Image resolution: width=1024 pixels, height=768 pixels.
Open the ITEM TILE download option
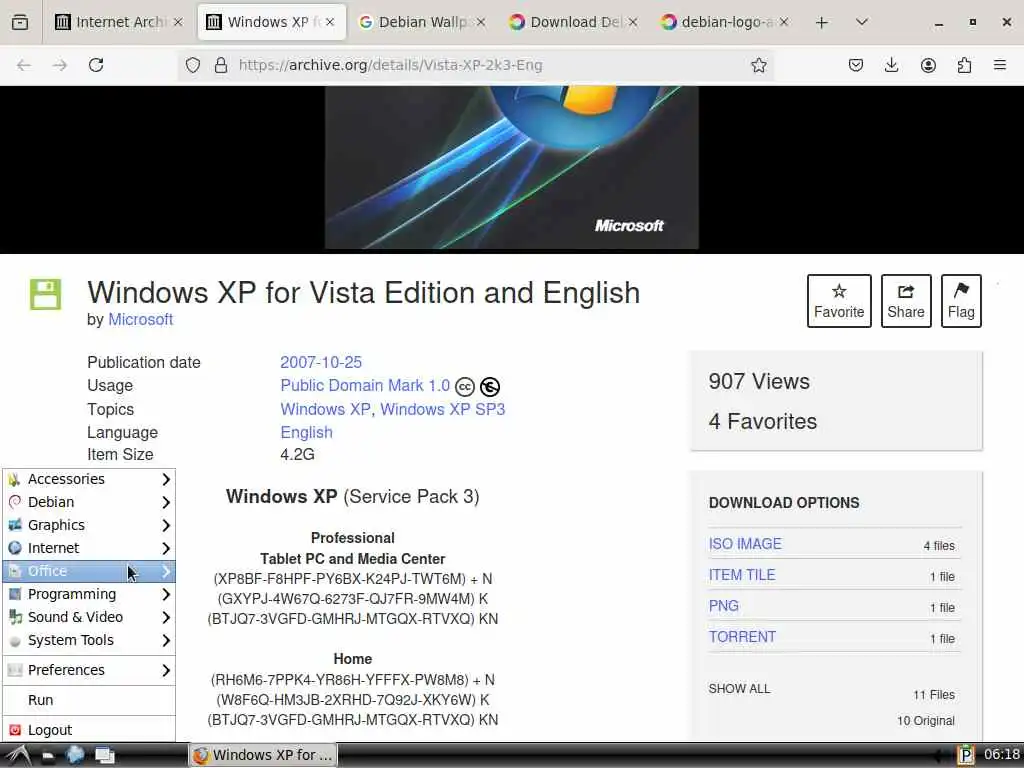click(742, 575)
